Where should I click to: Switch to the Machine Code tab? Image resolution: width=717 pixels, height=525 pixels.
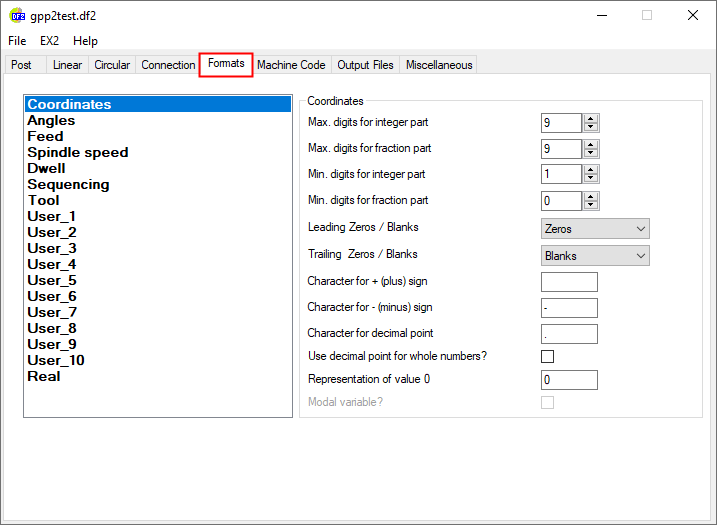tap(291, 65)
